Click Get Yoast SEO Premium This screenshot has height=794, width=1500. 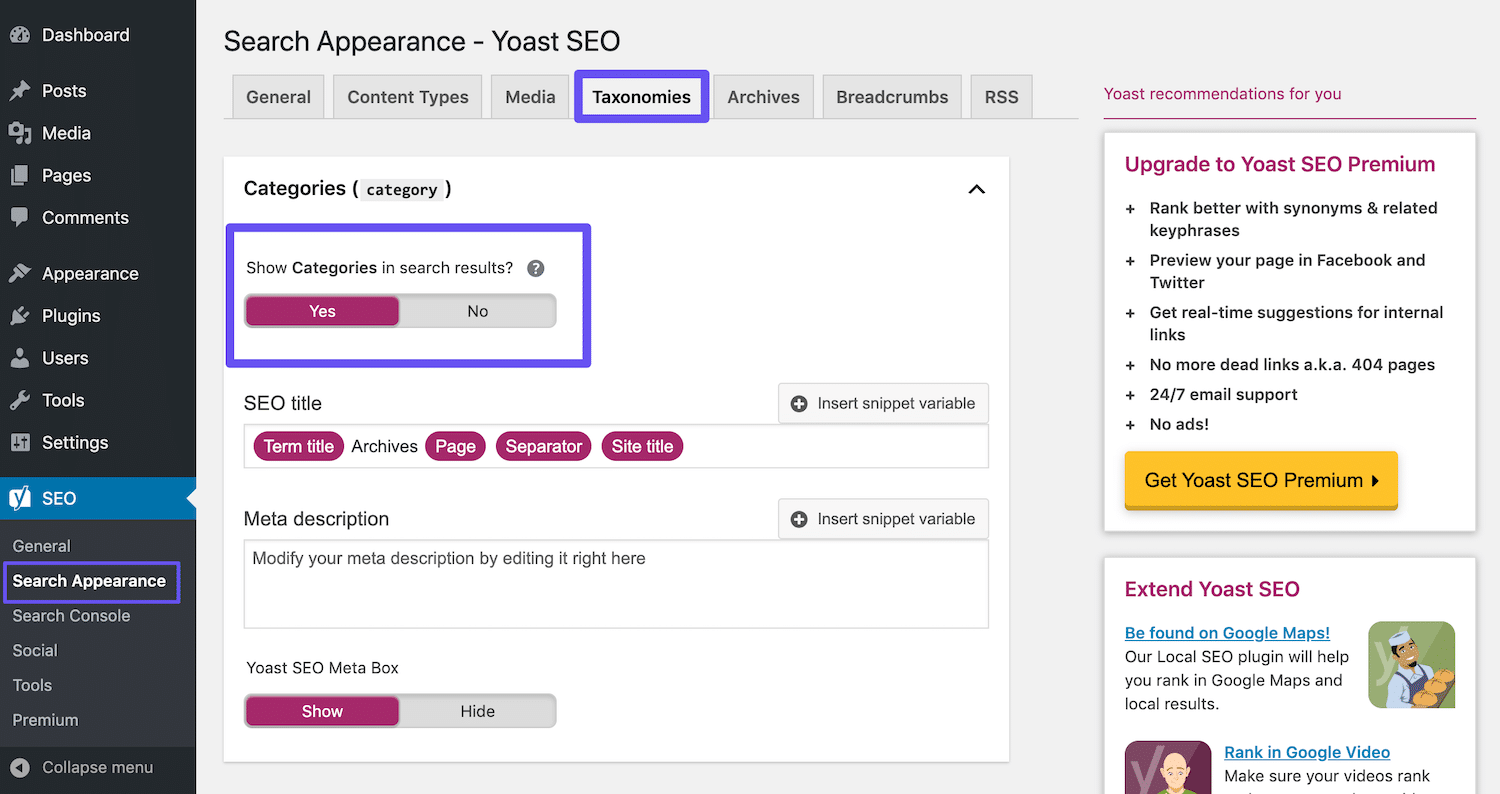coord(1260,480)
